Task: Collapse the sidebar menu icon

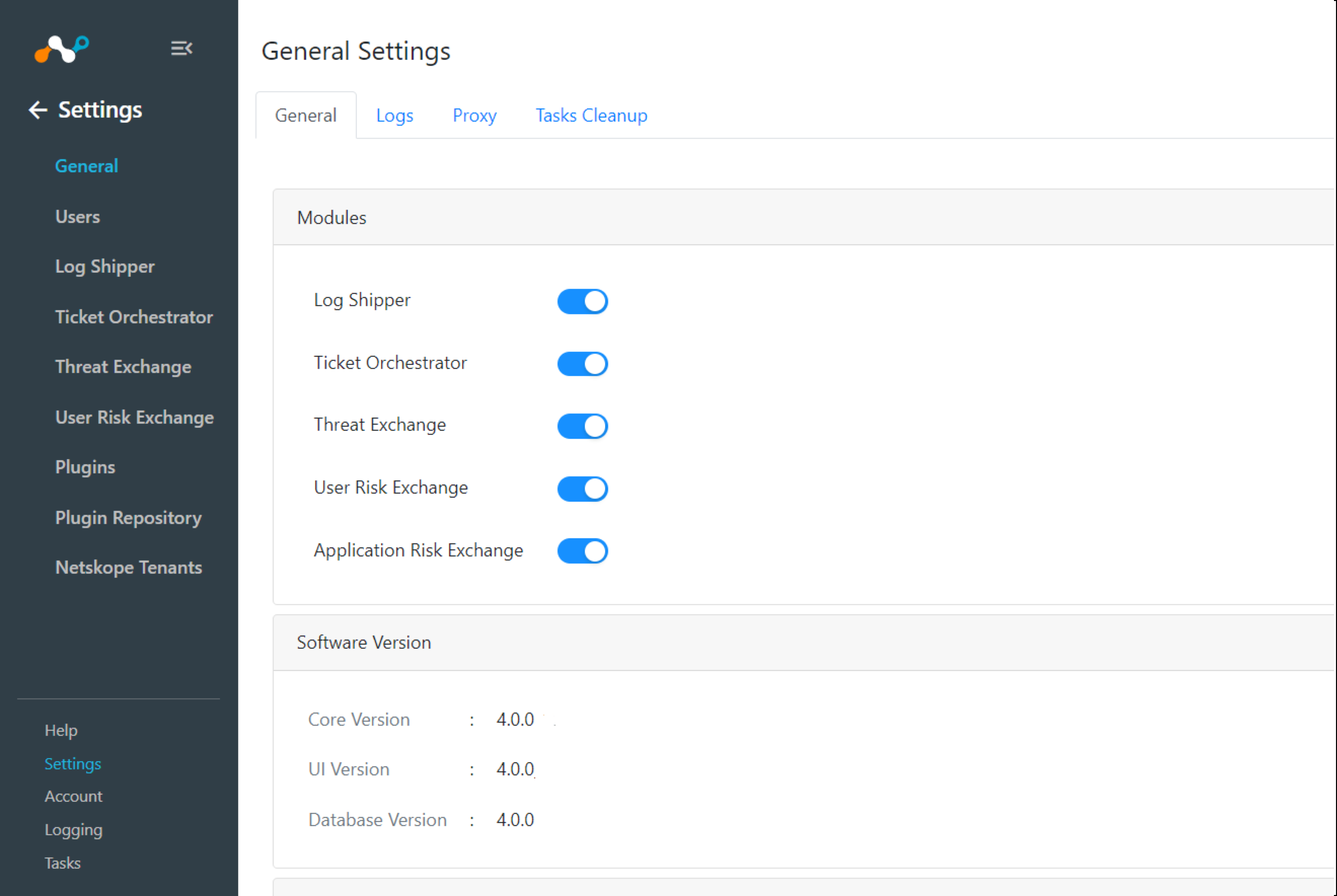Action: tap(181, 48)
